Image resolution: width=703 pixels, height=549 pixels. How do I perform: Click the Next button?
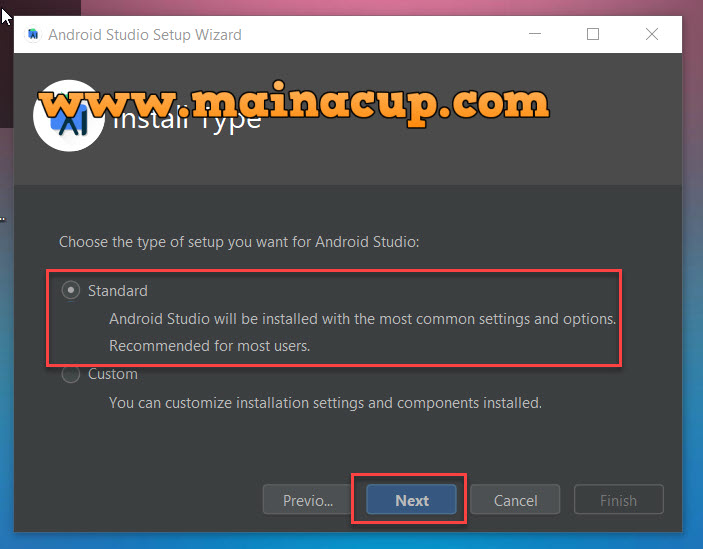click(411, 500)
